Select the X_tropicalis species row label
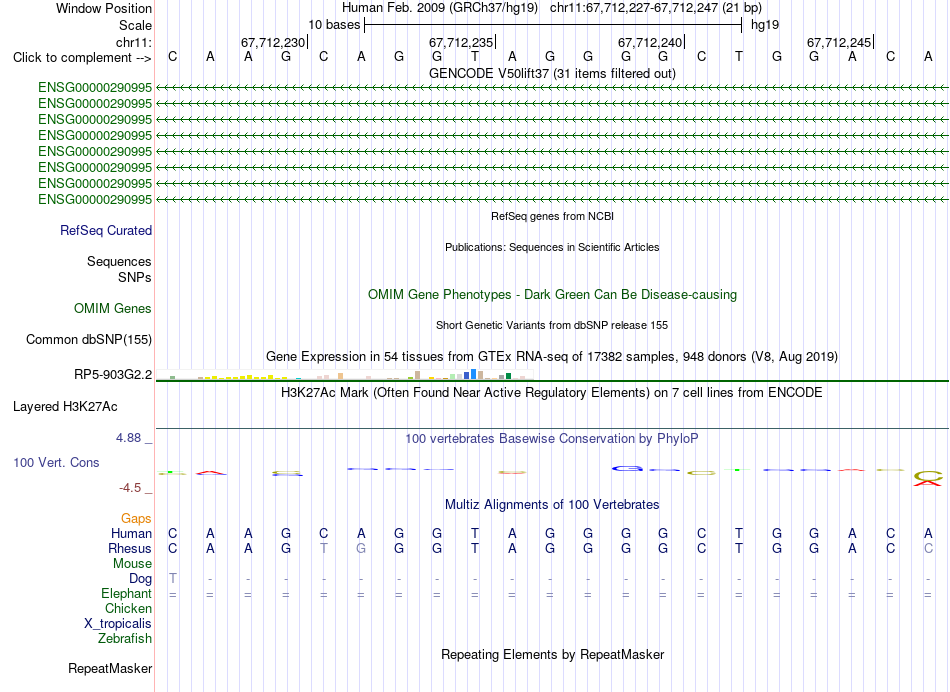Image resolution: width=950 pixels, height=692 pixels. 118,624
